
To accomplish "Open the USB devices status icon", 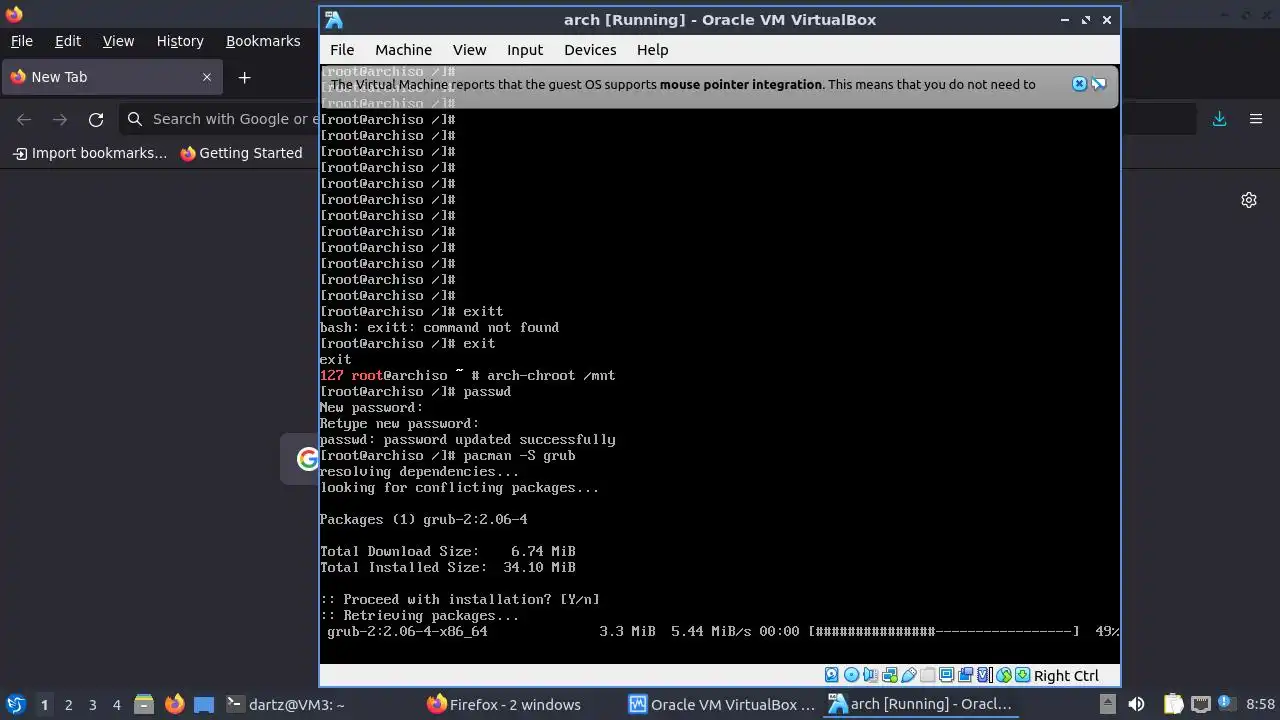I will 908,675.
